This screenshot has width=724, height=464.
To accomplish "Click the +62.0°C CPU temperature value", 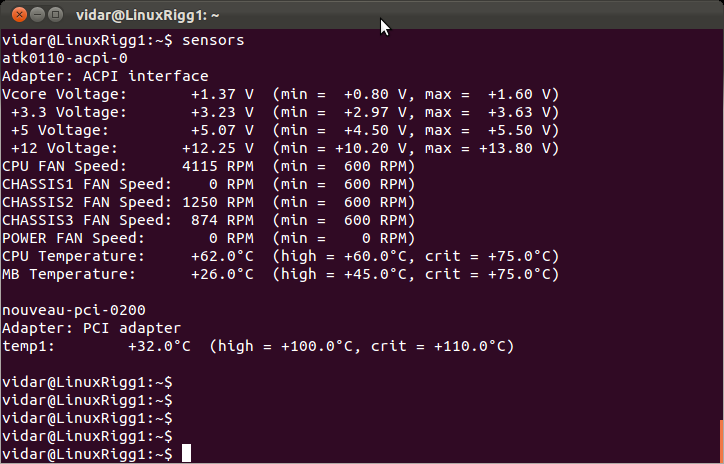I will 223,256.
